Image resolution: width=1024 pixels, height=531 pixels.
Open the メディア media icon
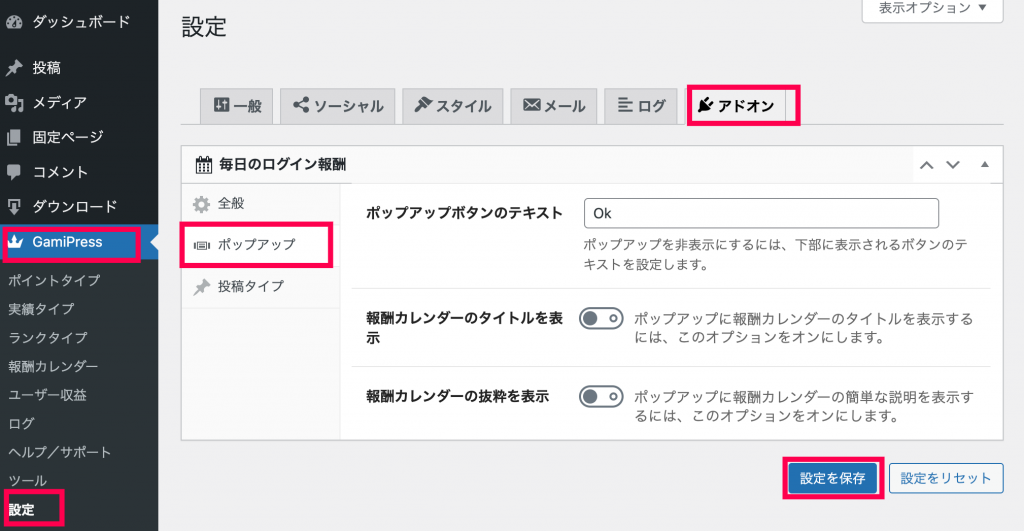(x=14, y=103)
